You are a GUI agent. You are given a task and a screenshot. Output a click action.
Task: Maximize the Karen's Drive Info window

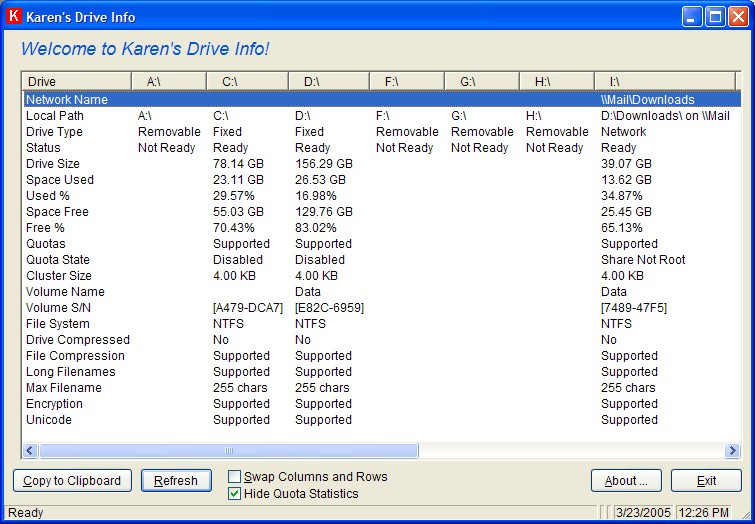[716, 16]
